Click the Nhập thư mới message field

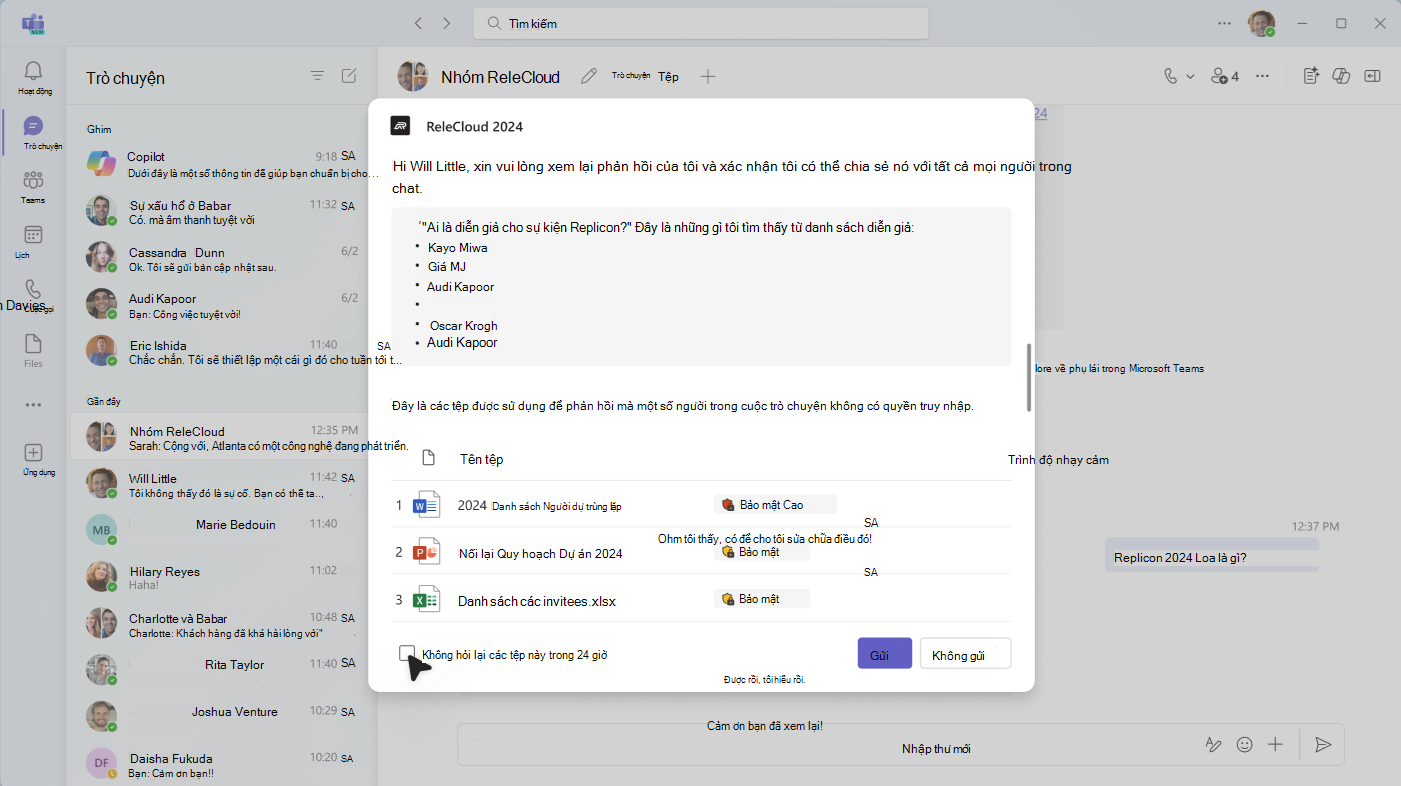pos(900,745)
